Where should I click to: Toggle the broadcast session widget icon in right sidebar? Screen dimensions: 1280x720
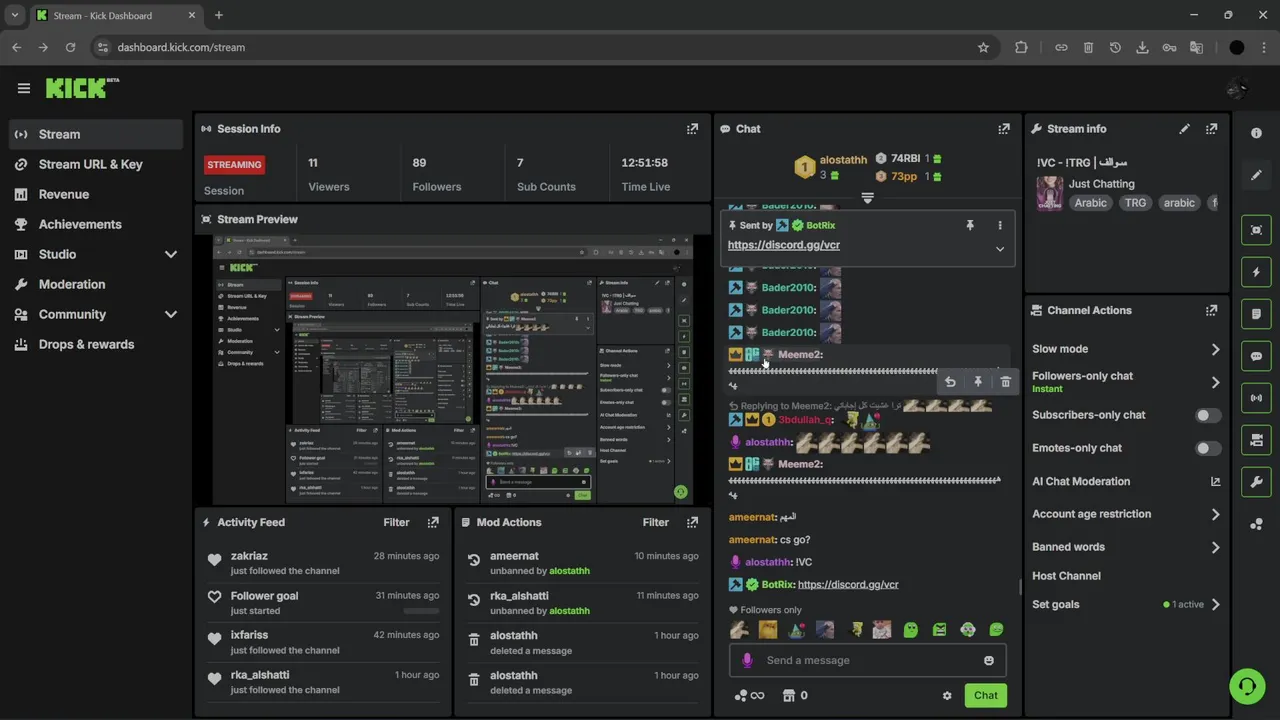1256,398
